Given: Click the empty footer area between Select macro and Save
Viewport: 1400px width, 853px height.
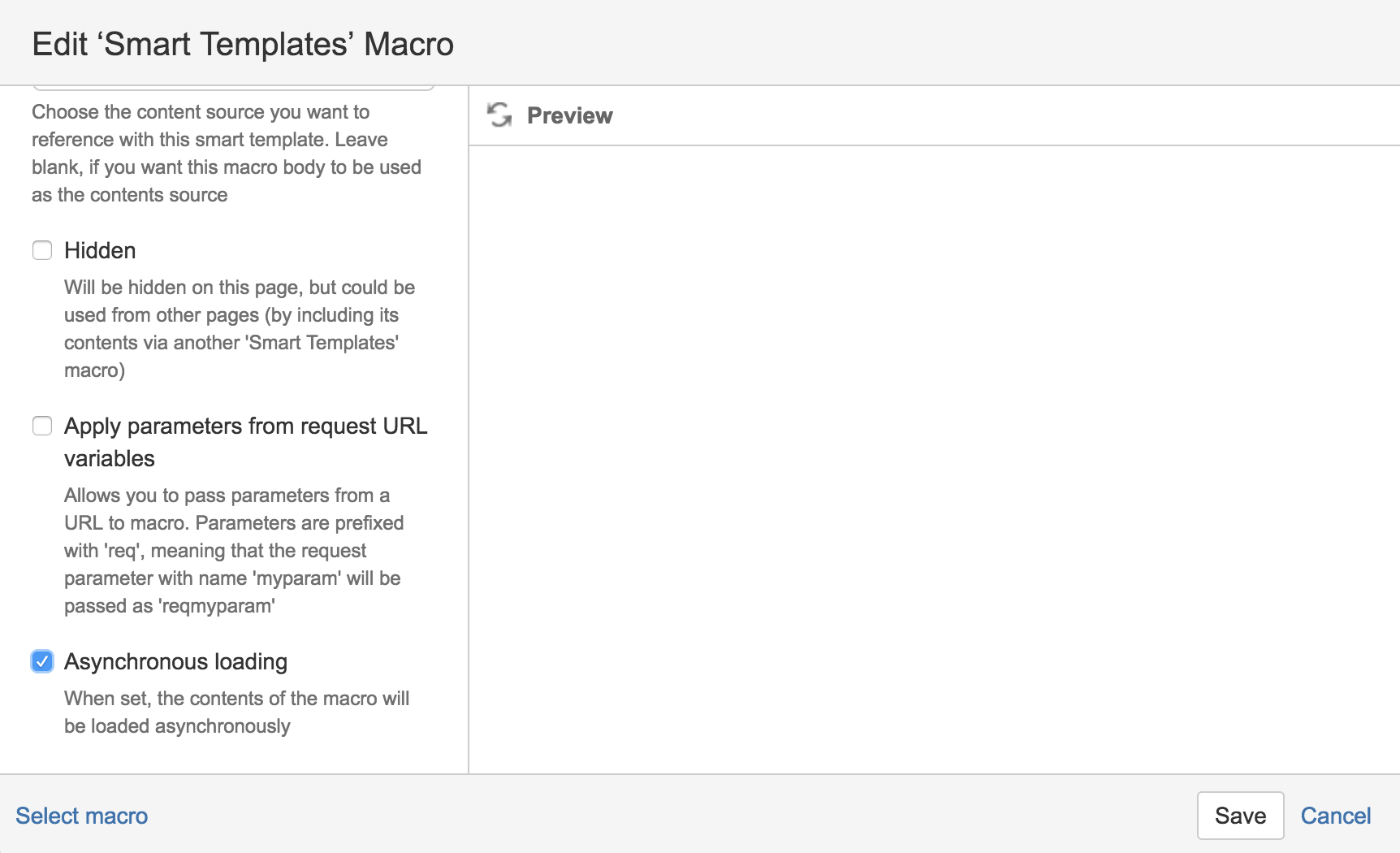Looking at the screenshot, I should coord(672,816).
